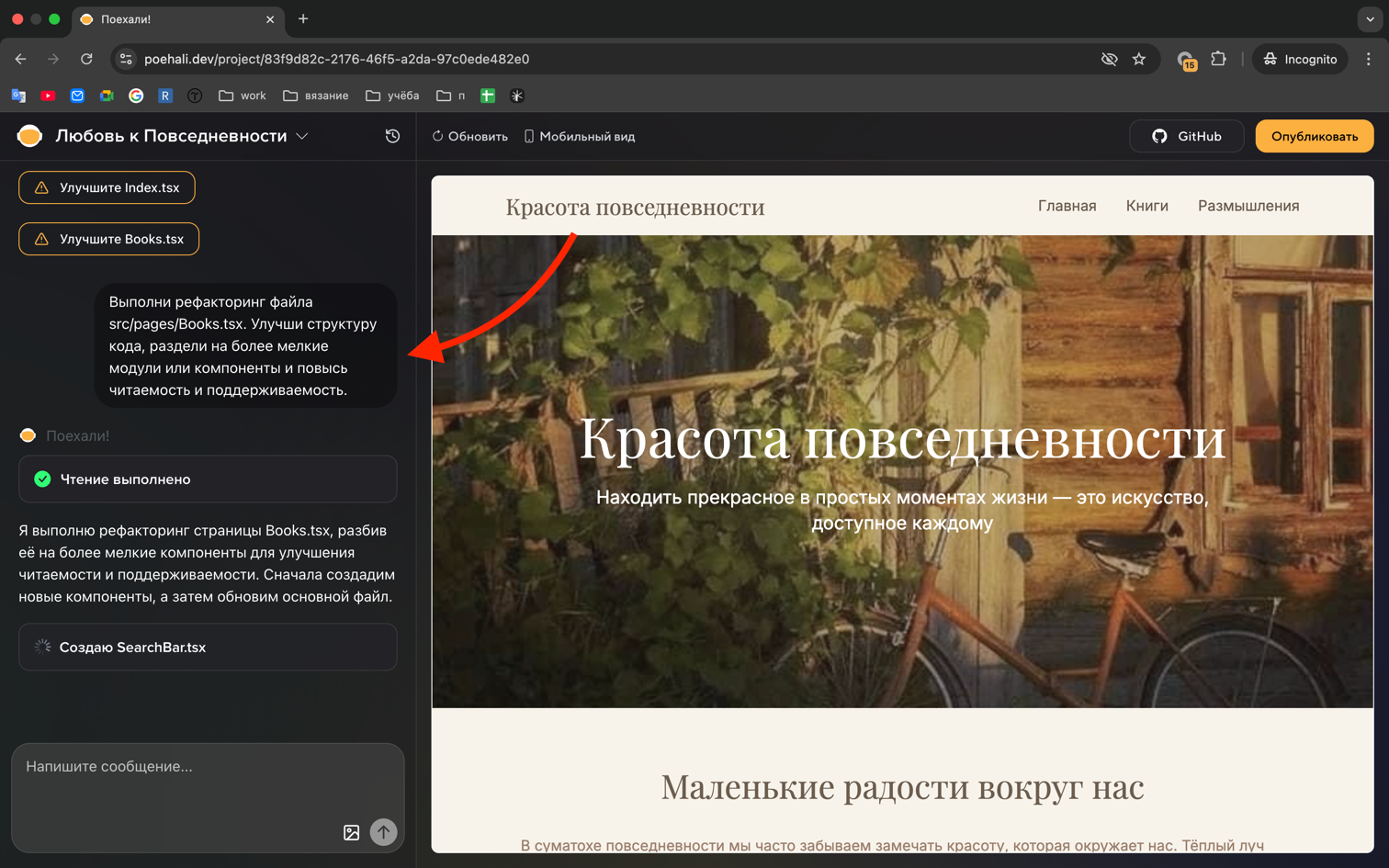The height and width of the screenshot is (868, 1389).
Task: Click the Улучшите Books.tsx suggestion
Action: (108, 239)
